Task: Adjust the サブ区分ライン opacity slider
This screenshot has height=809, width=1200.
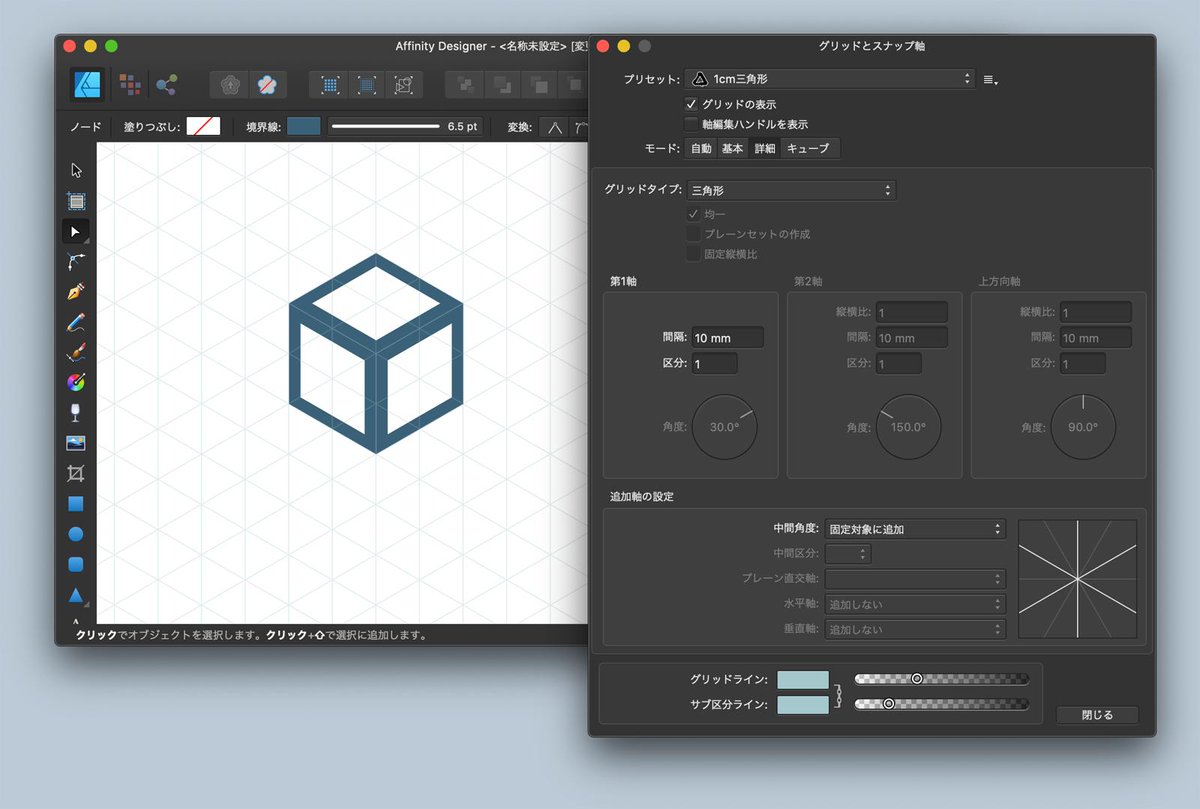Action: tap(941, 704)
